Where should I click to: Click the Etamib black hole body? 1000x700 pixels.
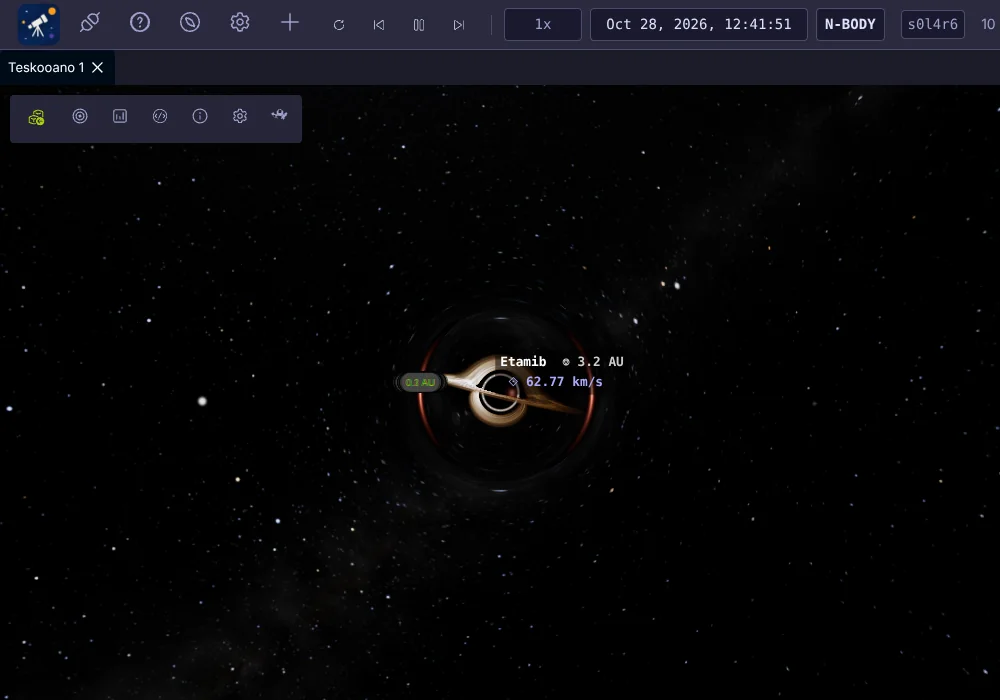click(499, 395)
